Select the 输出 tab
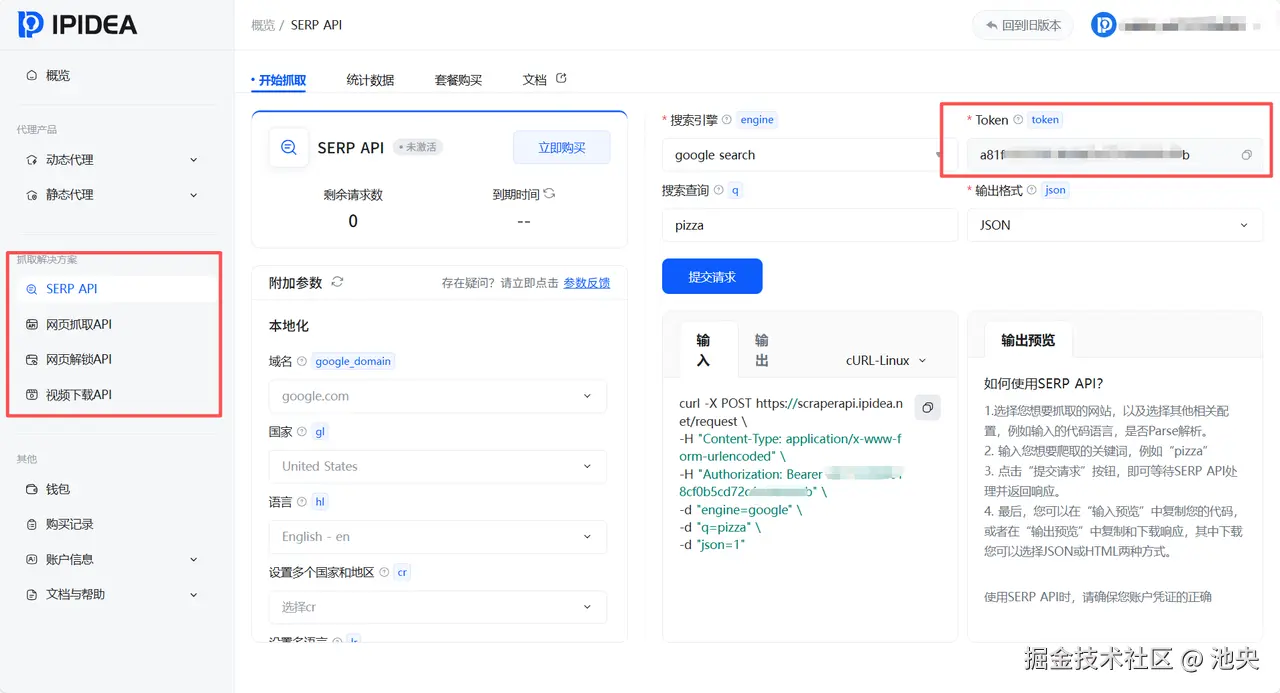 point(762,350)
